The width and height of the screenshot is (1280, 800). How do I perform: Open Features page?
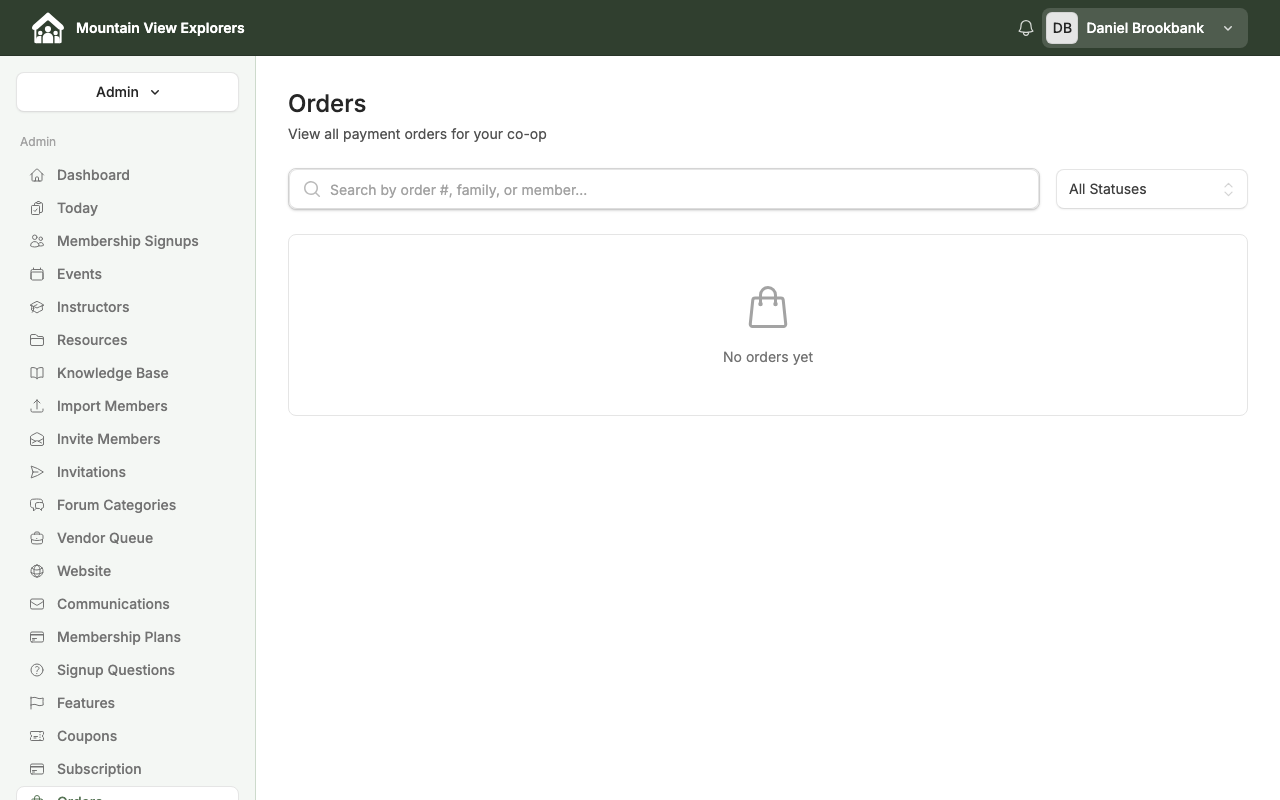pos(127,703)
